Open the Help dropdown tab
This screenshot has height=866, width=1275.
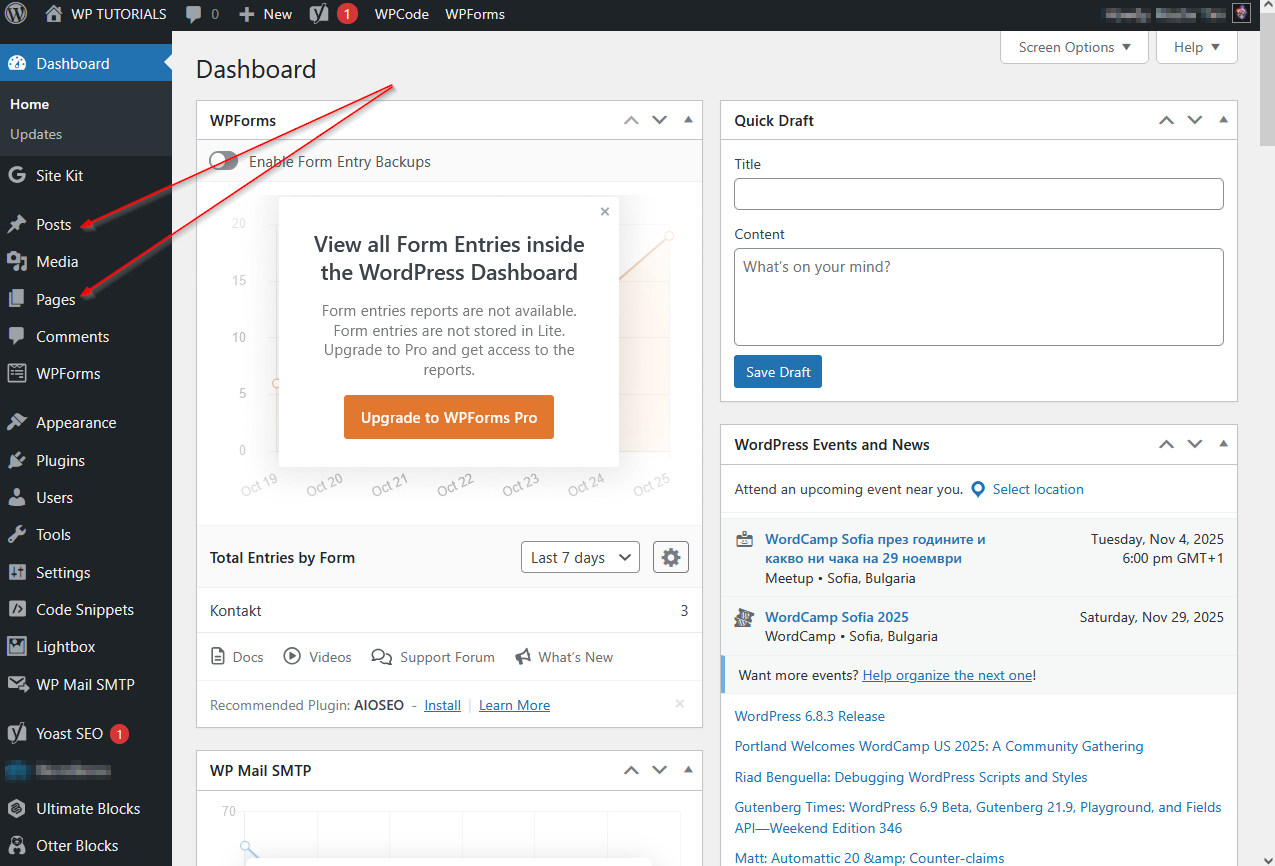tap(1196, 47)
